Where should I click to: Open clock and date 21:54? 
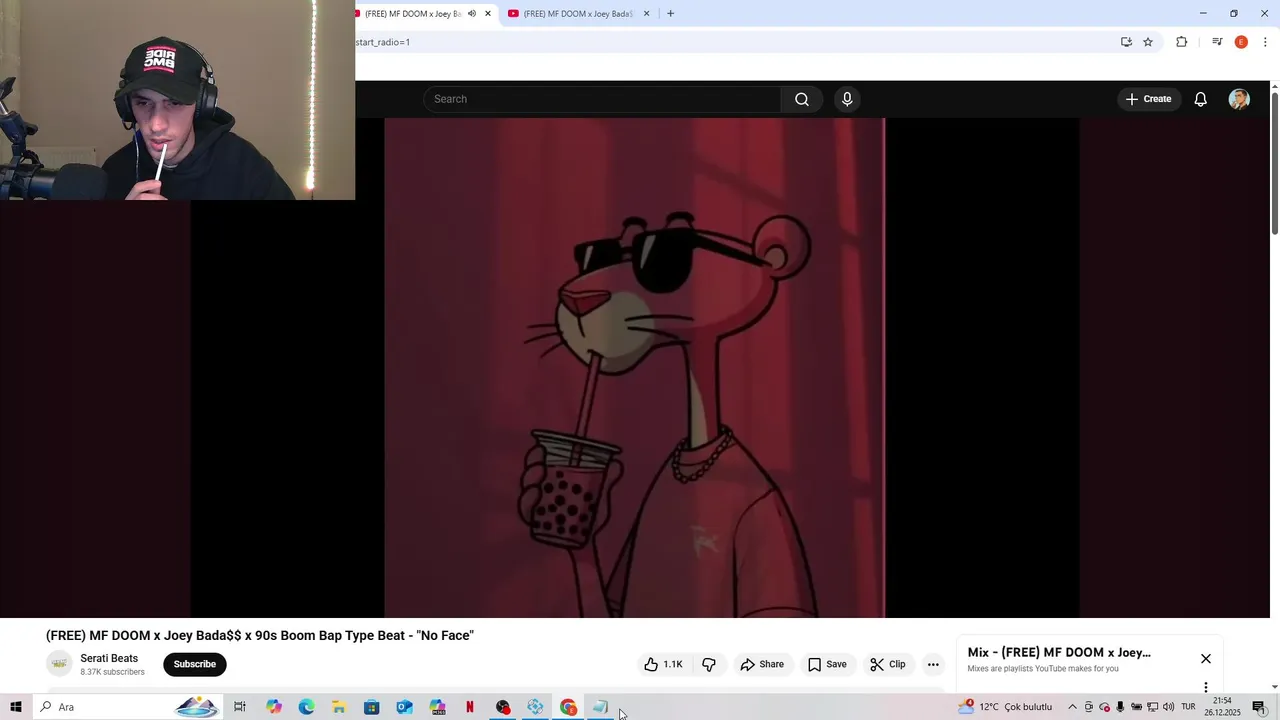[1222, 707]
